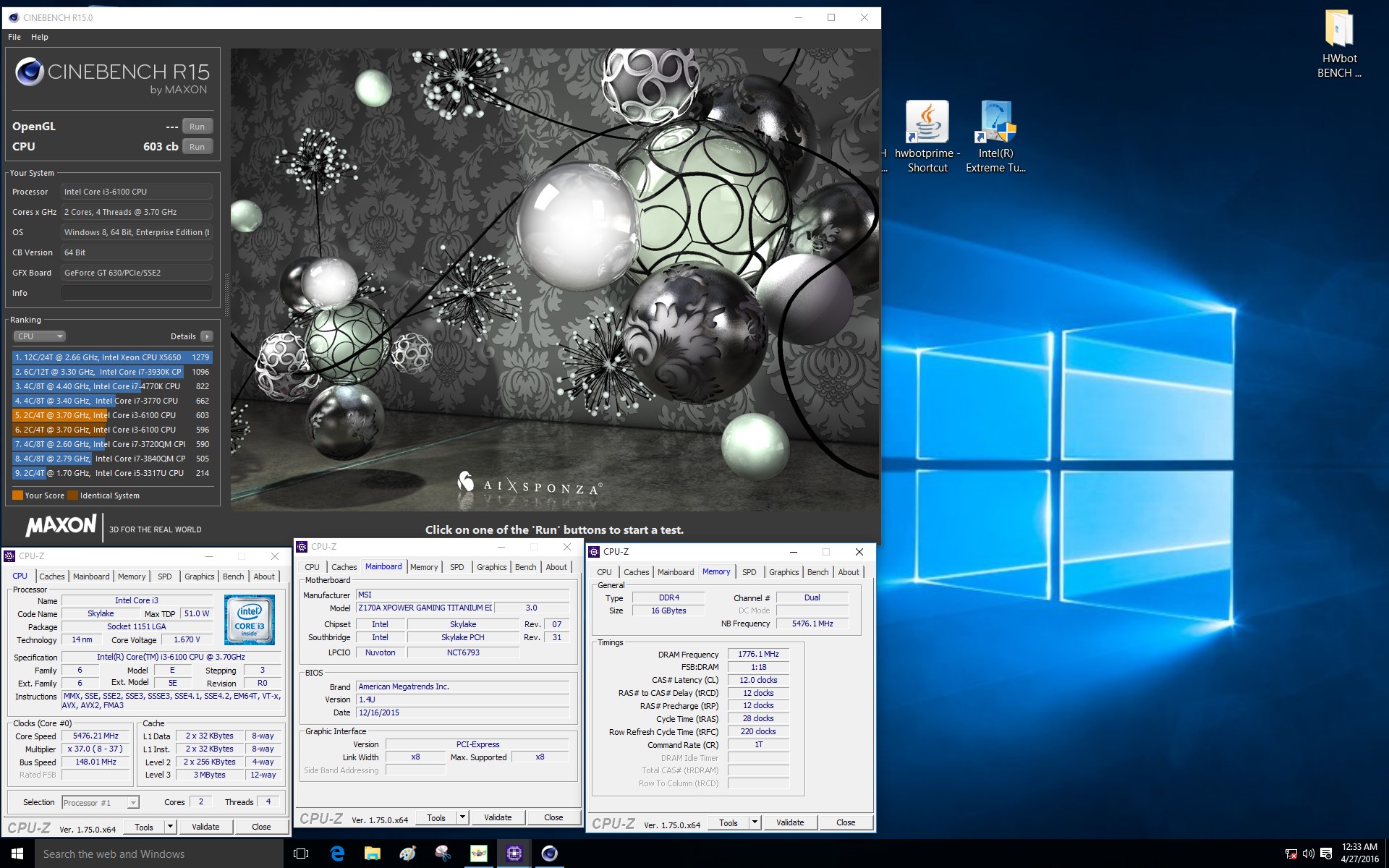1389x868 pixels.
Task: Click the Processor field Intel Core i3-6100 CPU
Action: pyautogui.click(x=137, y=192)
